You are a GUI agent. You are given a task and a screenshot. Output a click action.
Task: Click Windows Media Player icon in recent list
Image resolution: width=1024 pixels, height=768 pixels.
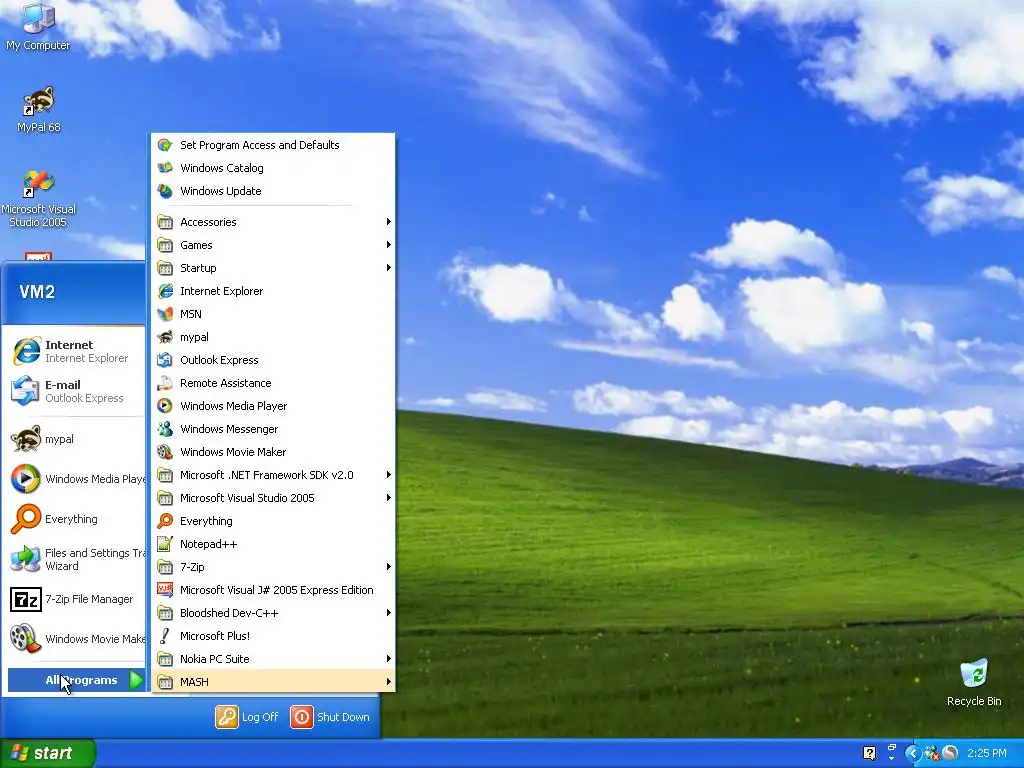tap(25, 479)
